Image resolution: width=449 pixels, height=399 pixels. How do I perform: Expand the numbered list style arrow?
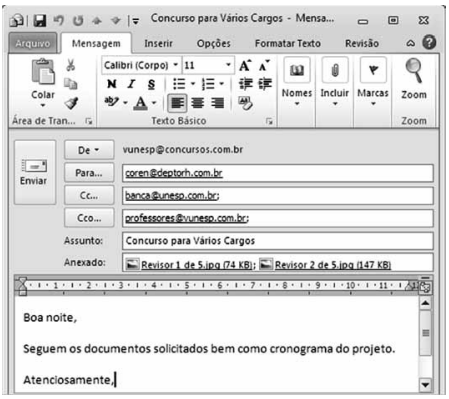(x=222, y=84)
